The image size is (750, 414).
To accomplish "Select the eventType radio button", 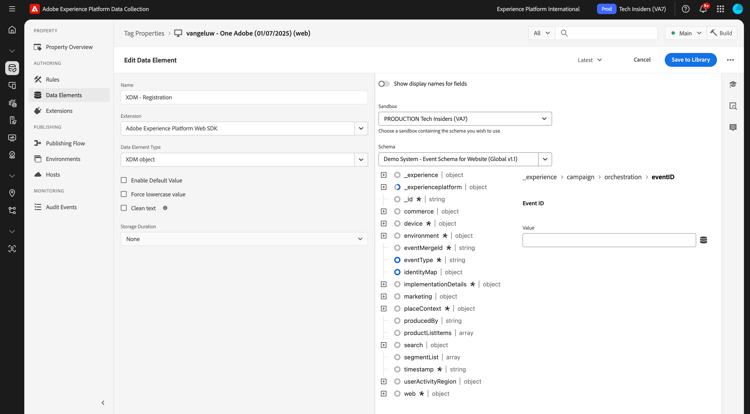I will [397, 260].
